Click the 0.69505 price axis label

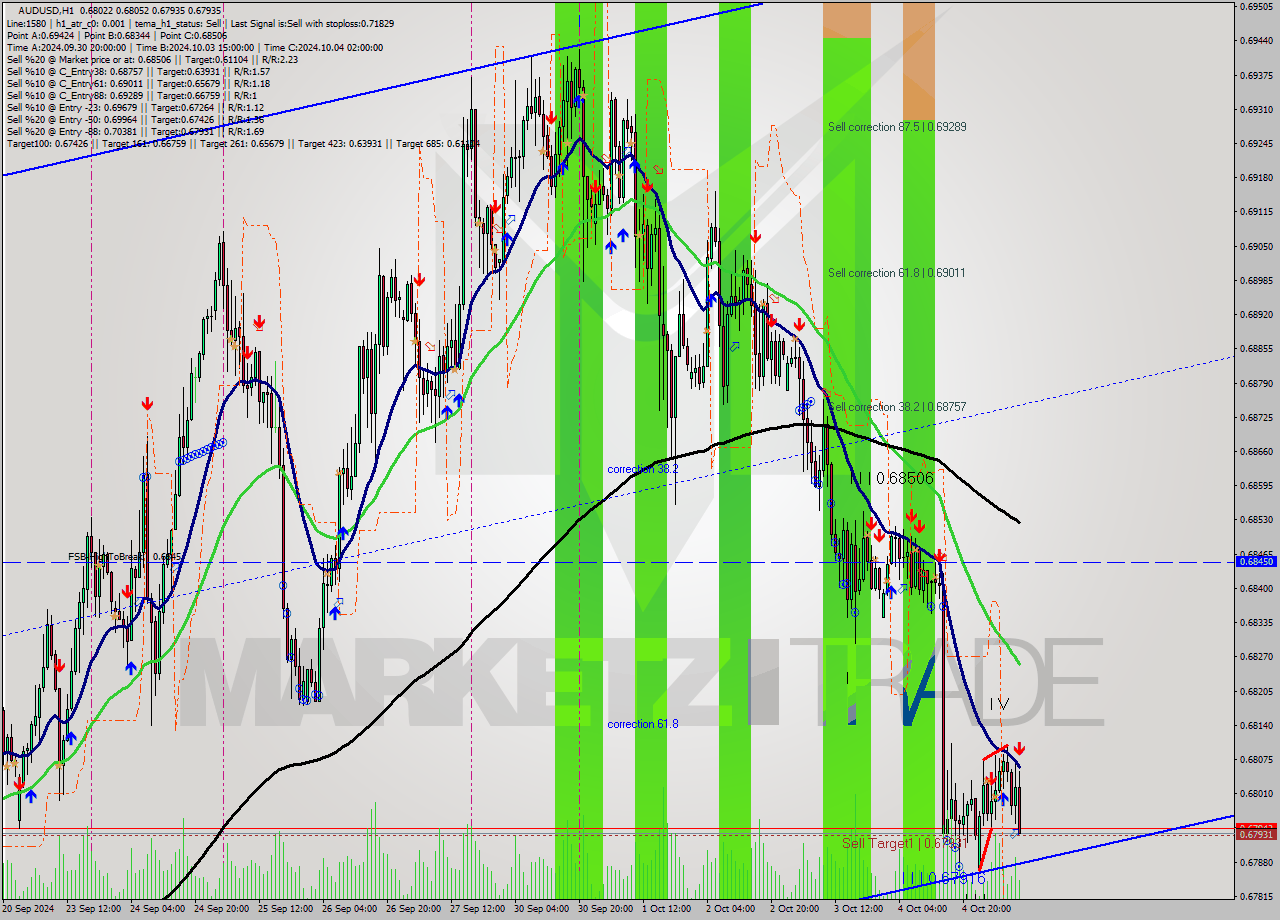coord(1258,6)
